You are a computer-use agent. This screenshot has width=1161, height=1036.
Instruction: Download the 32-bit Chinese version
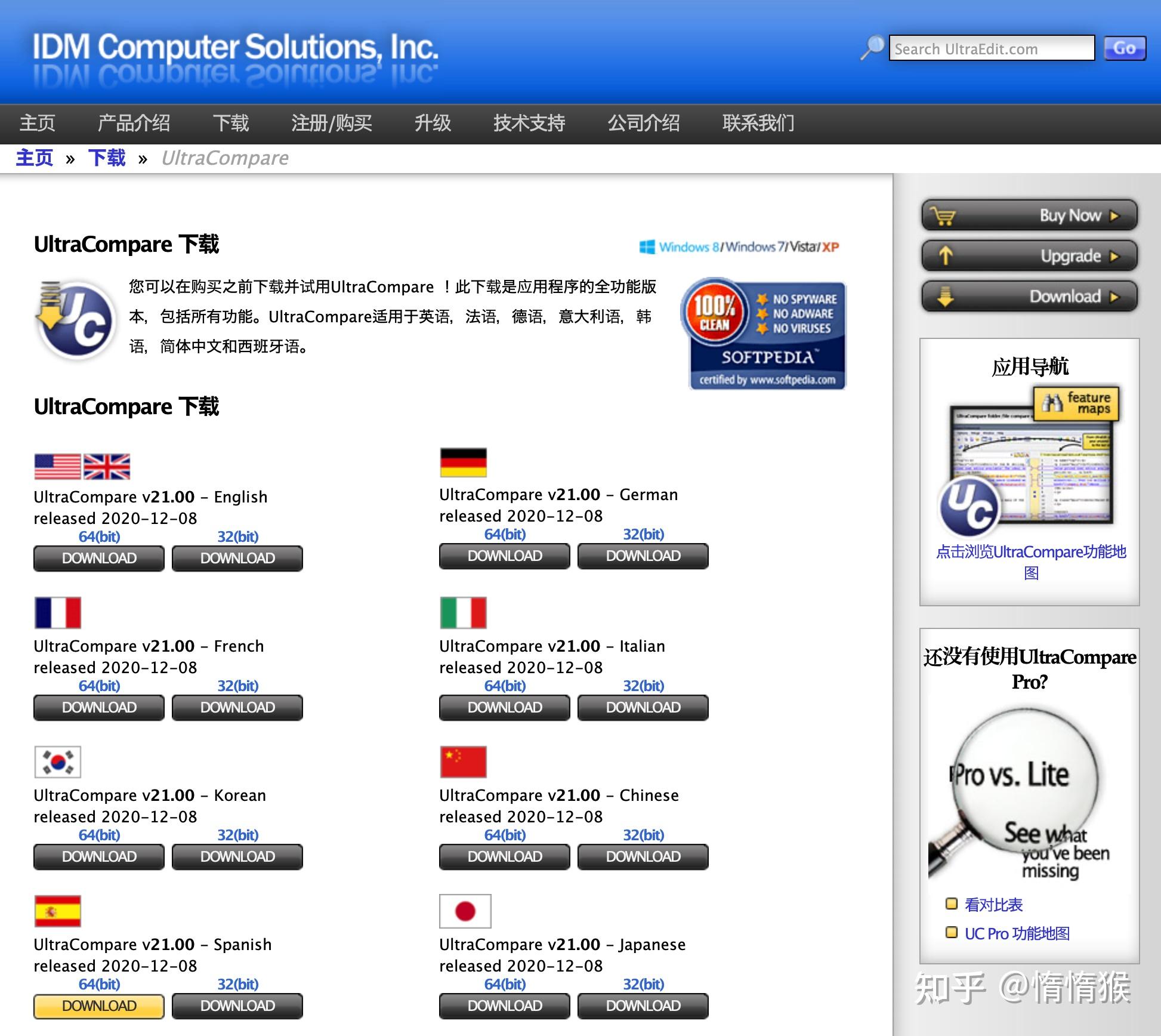pos(643,856)
